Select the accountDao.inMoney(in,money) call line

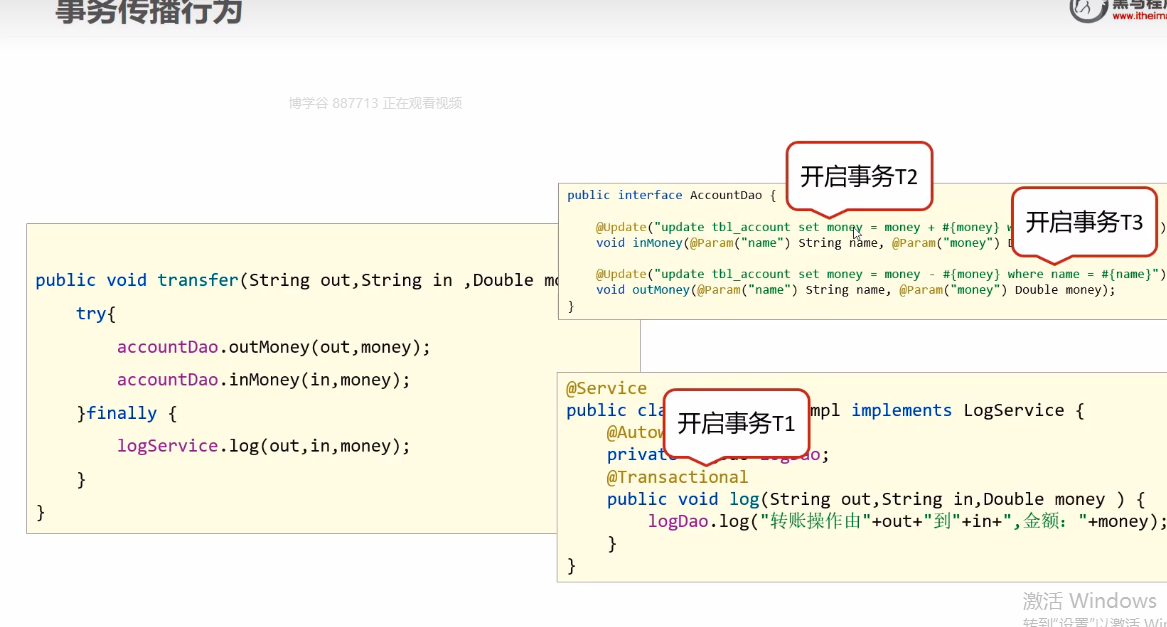click(263, 380)
